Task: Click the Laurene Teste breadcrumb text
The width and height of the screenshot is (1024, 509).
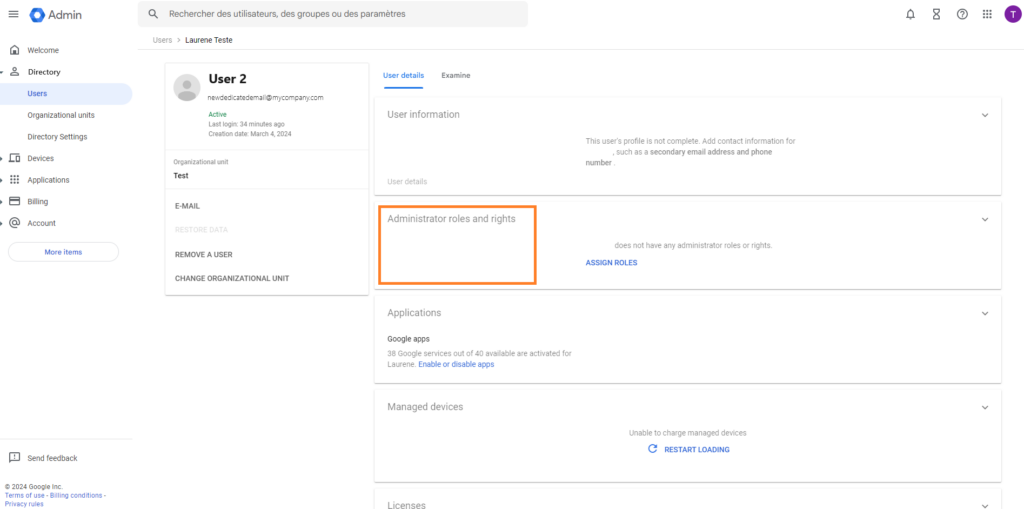Action: tap(209, 40)
